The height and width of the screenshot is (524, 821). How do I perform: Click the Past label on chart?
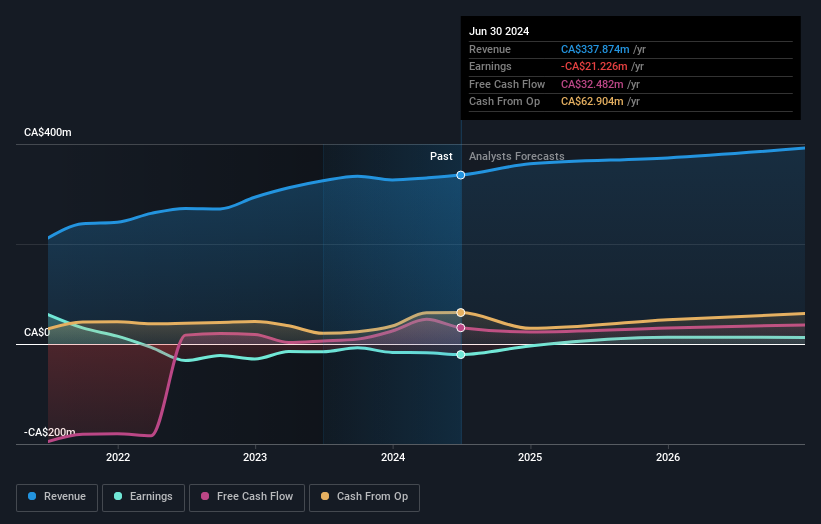(x=441, y=156)
